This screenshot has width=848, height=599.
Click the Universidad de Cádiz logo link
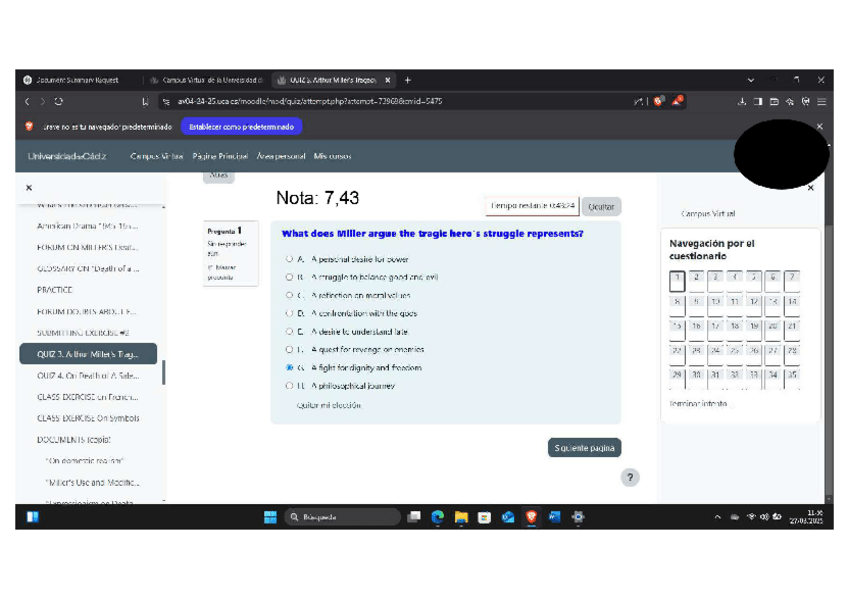pos(67,156)
